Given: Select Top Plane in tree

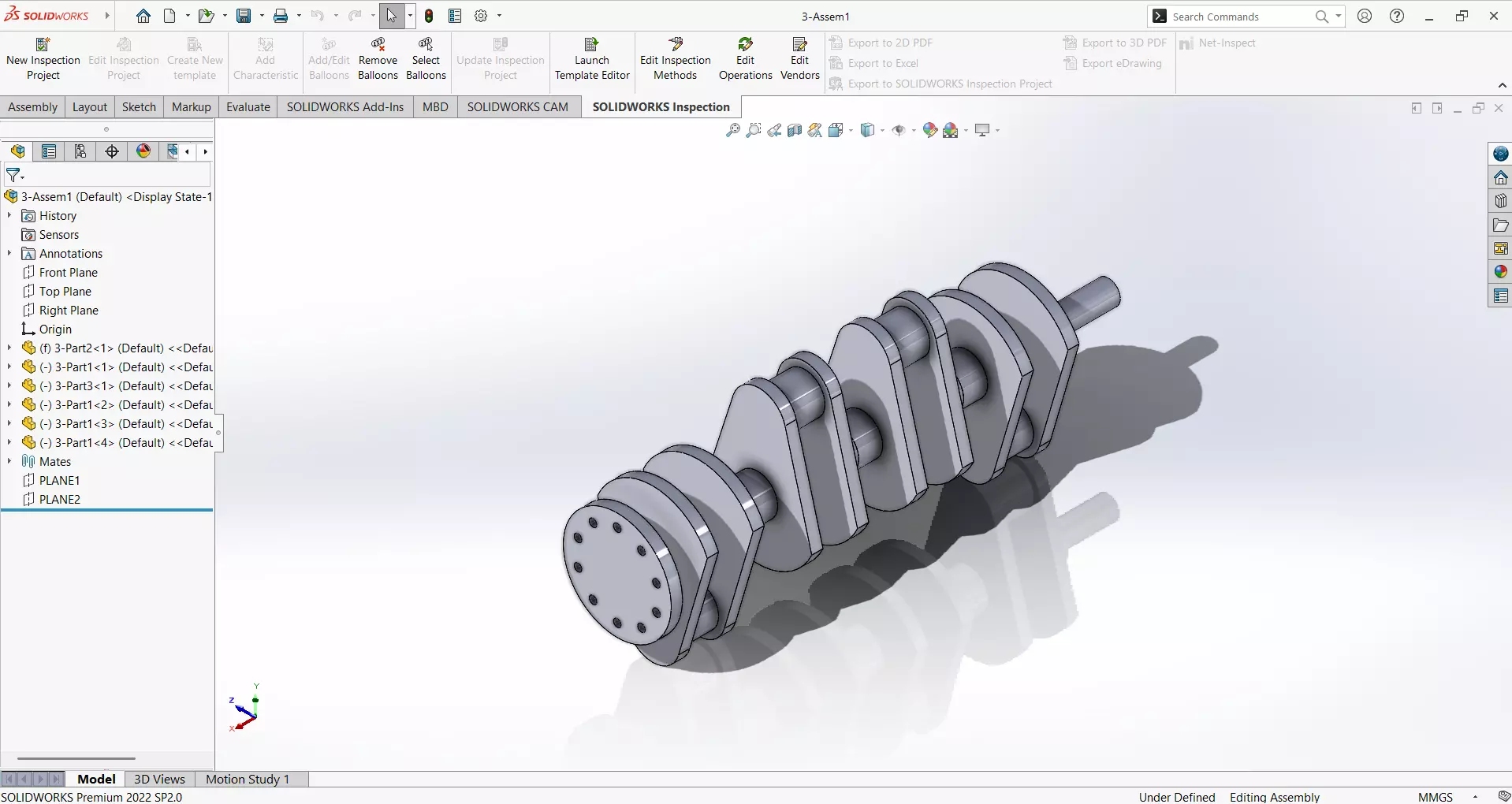Looking at the screenshot, I should (x=65, y=291).
